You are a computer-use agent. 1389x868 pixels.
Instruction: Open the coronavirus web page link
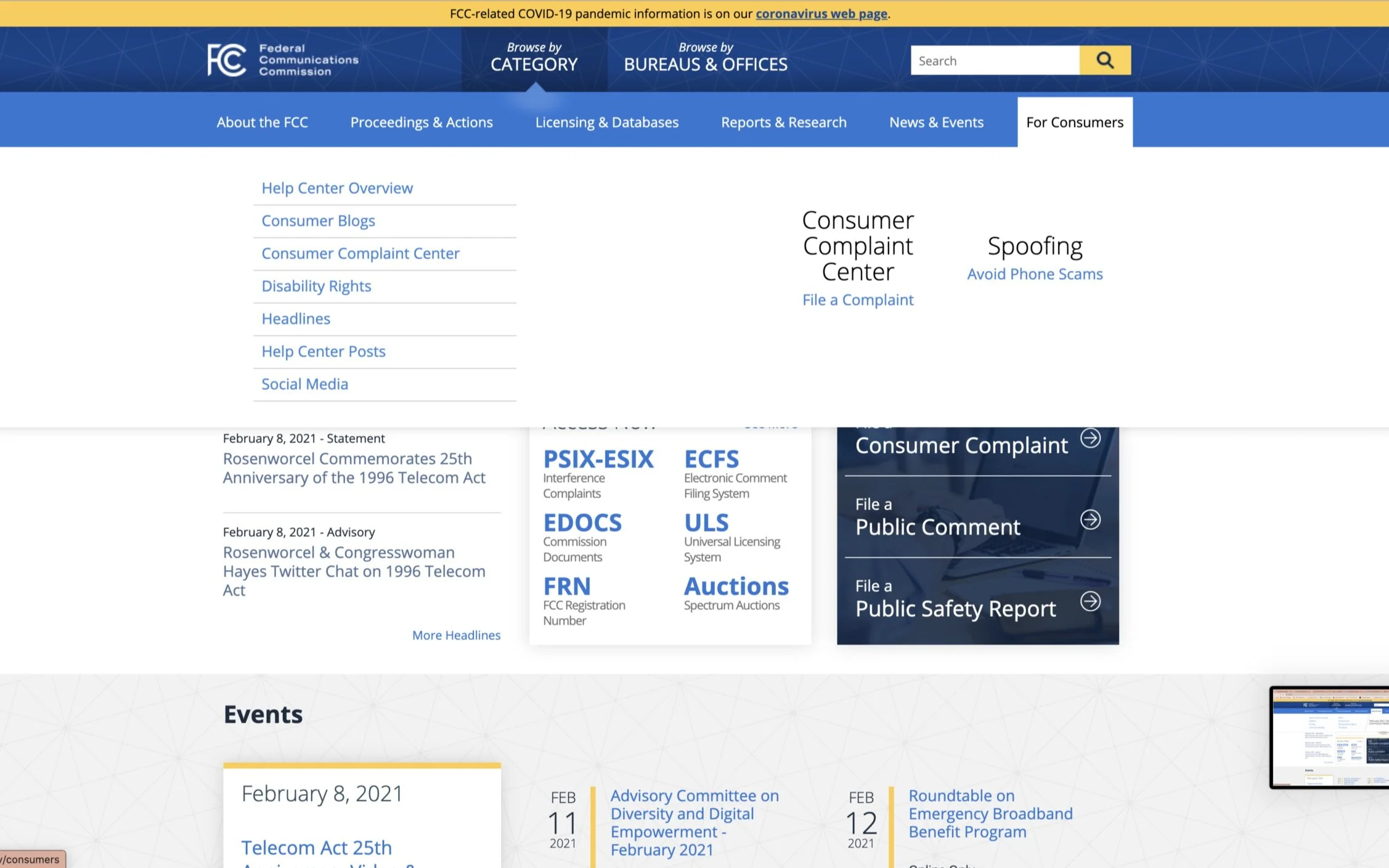pyautogui.click(x=821, y=14)
